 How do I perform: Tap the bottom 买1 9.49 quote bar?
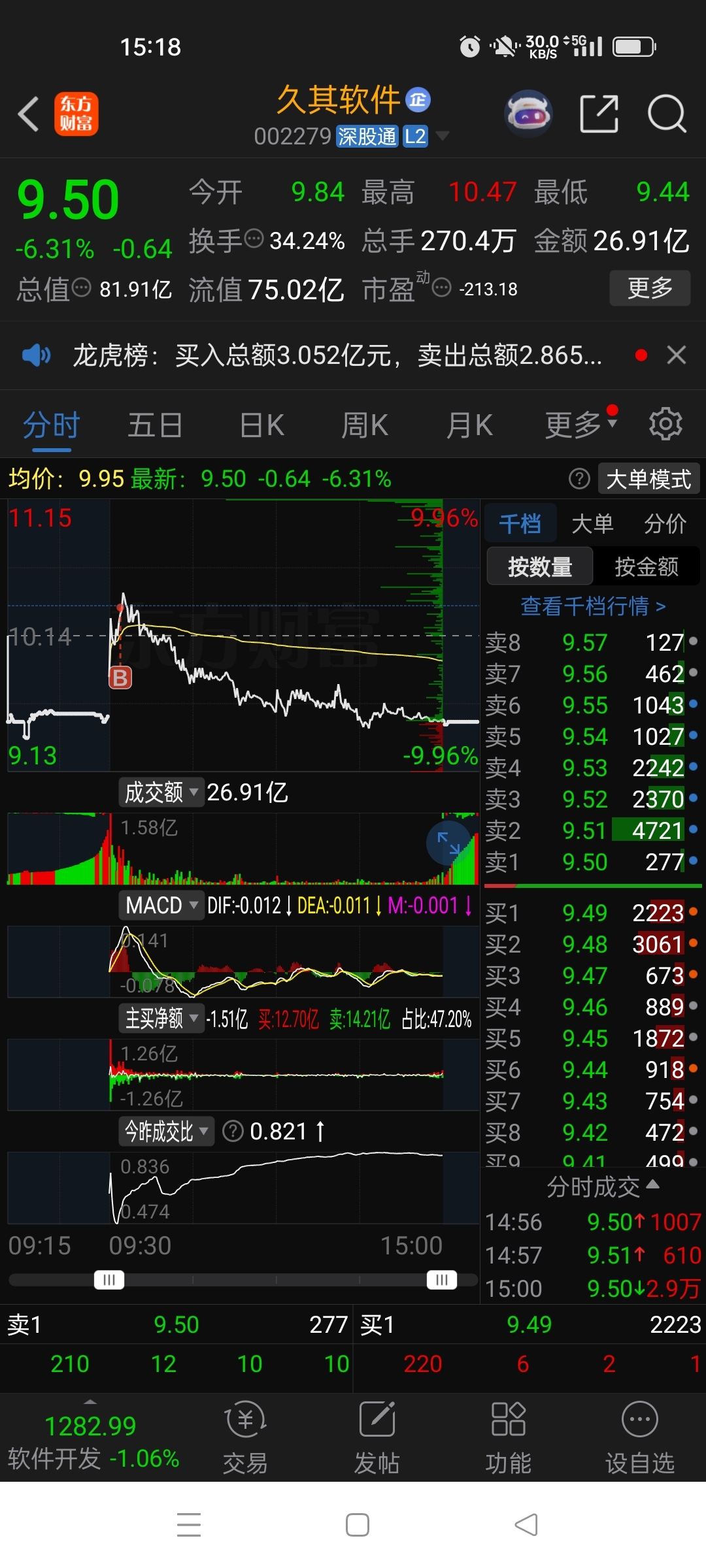pos(530,1324)
